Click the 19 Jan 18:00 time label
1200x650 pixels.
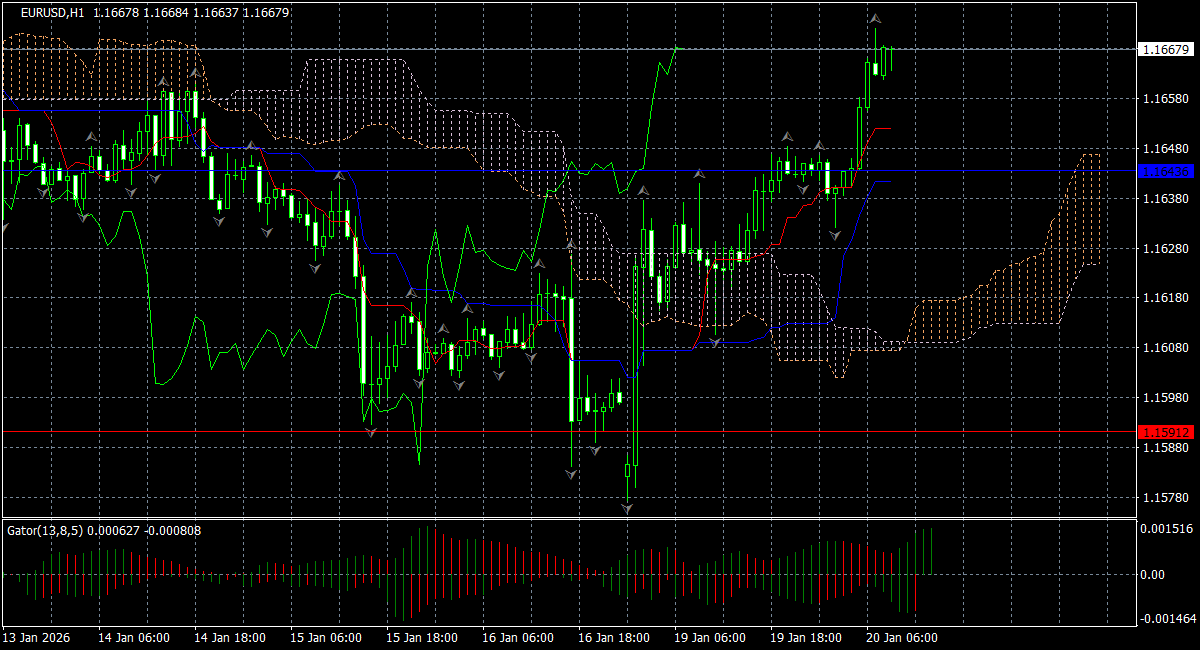coord(804,638)
